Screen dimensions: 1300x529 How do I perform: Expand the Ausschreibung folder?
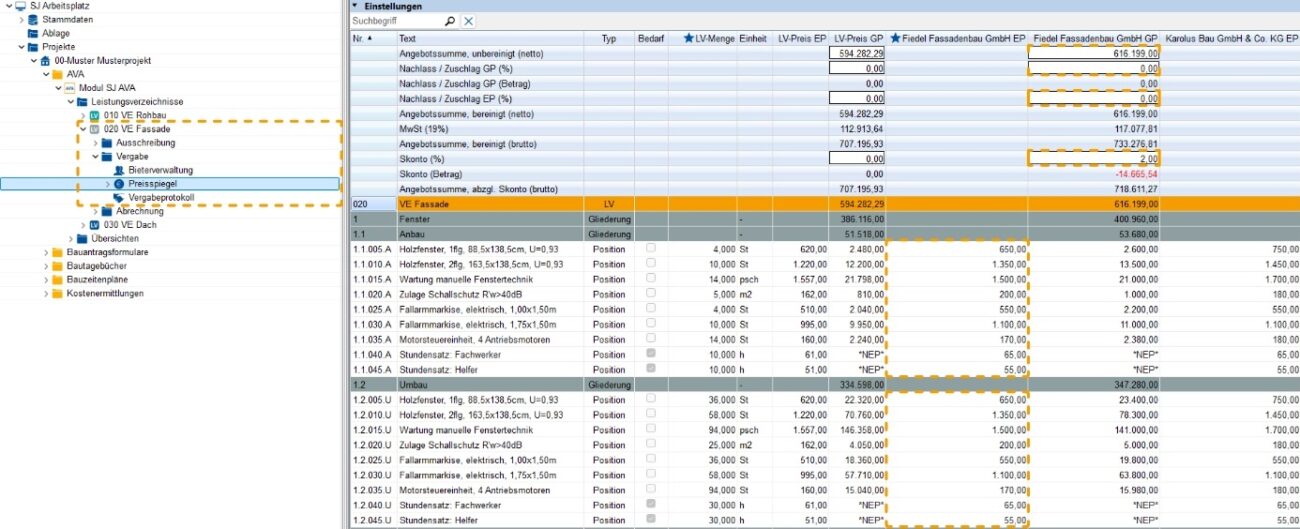96,143
